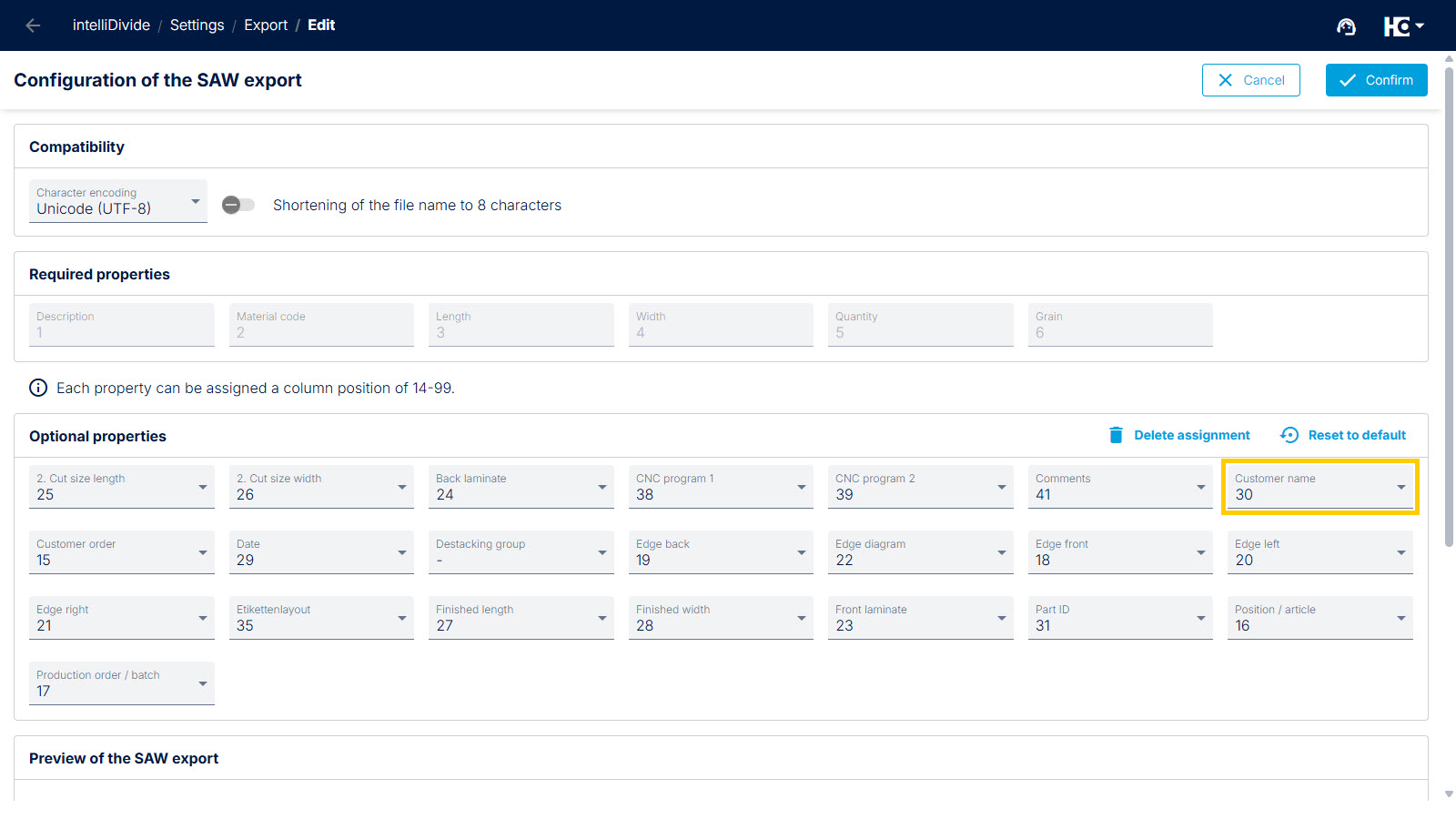This screenshot has height=819, width=1456.
Task: Open the 2. Cut size width dropdown
Action: pos(321,487)
